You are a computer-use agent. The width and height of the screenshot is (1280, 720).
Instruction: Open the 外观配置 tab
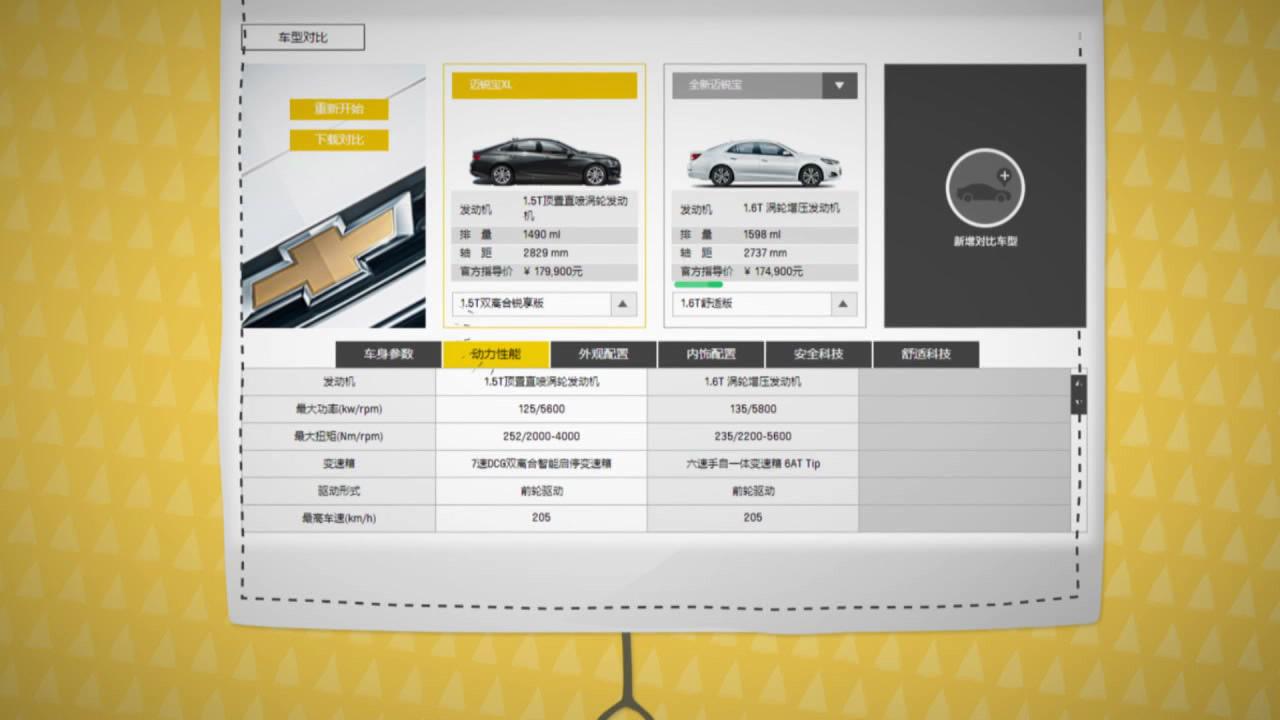tap(603, 354)
